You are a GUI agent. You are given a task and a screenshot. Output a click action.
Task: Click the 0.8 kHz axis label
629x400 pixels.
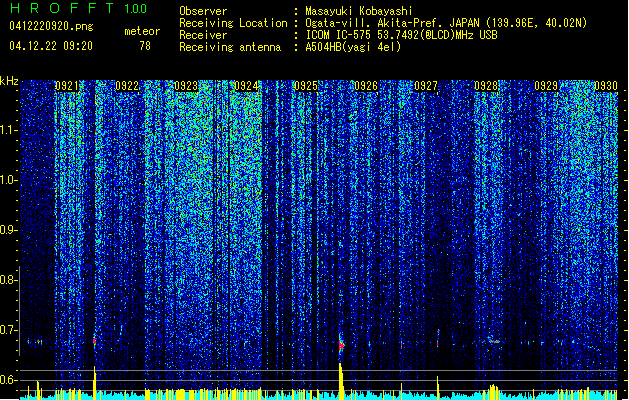[8, 280]
